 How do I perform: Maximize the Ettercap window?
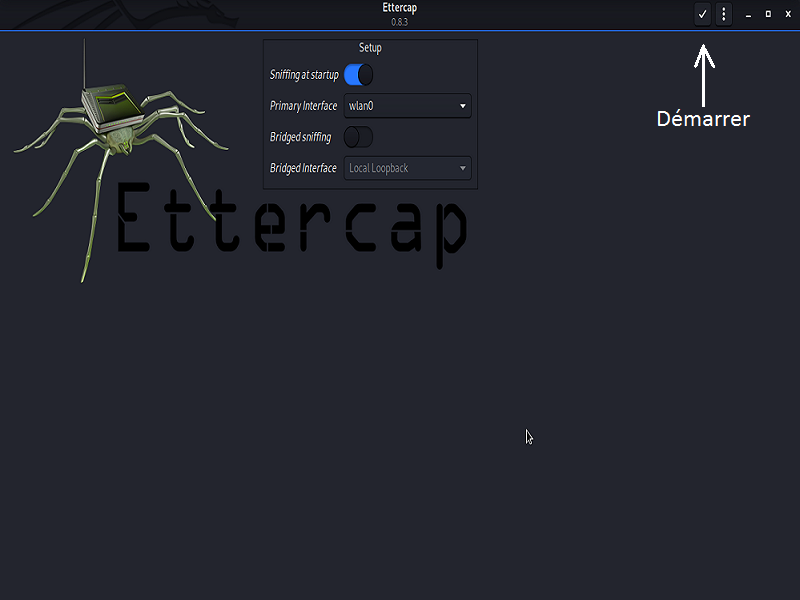(x=768, y=14)
